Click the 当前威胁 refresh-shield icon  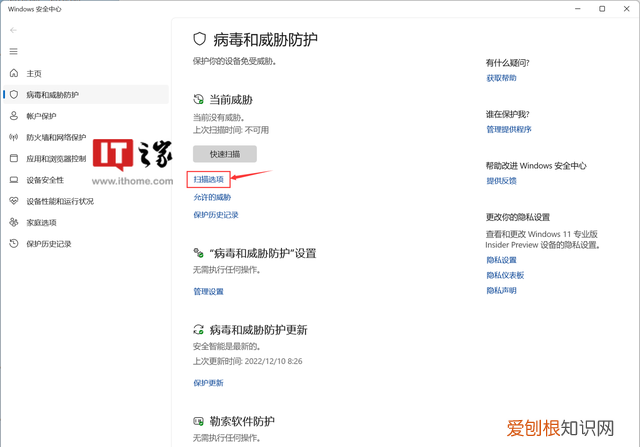coord(198,99)
